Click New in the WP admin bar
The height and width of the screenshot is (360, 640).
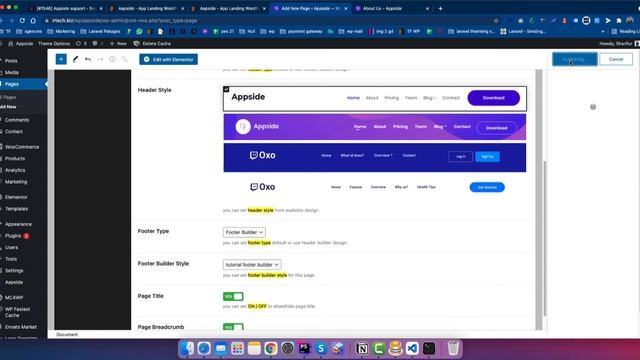tap(118, 43)
